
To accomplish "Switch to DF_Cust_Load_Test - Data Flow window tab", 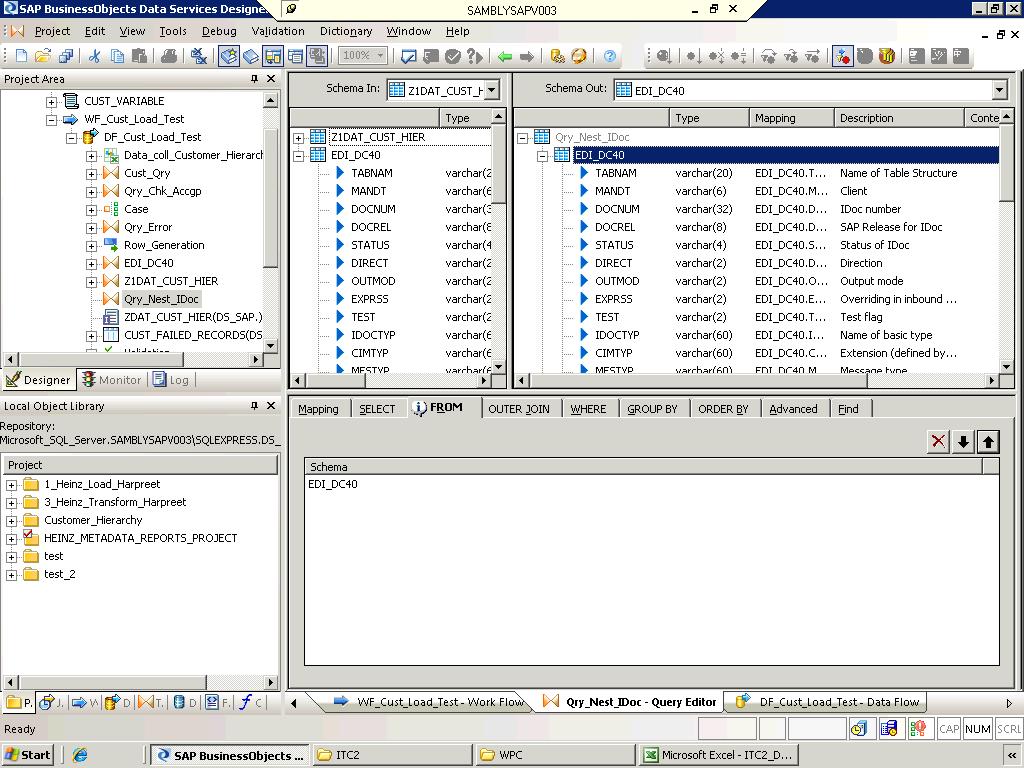I will (x=829, y=702).
